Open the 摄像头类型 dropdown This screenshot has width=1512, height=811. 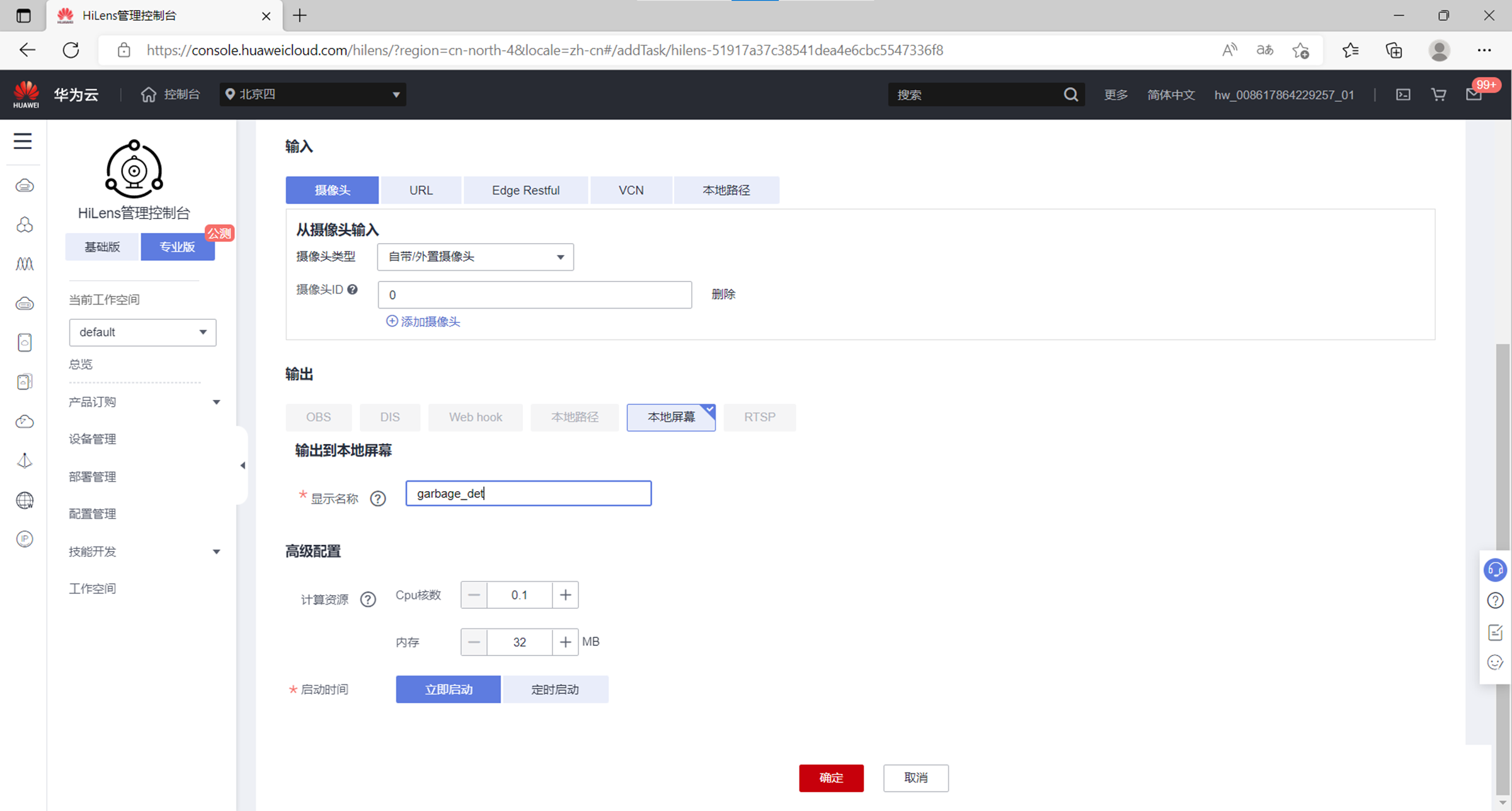[475, 257]
